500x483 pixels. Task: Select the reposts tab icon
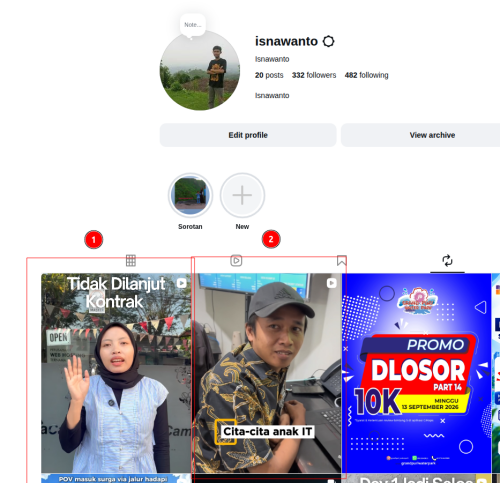(x=447, y=260)
